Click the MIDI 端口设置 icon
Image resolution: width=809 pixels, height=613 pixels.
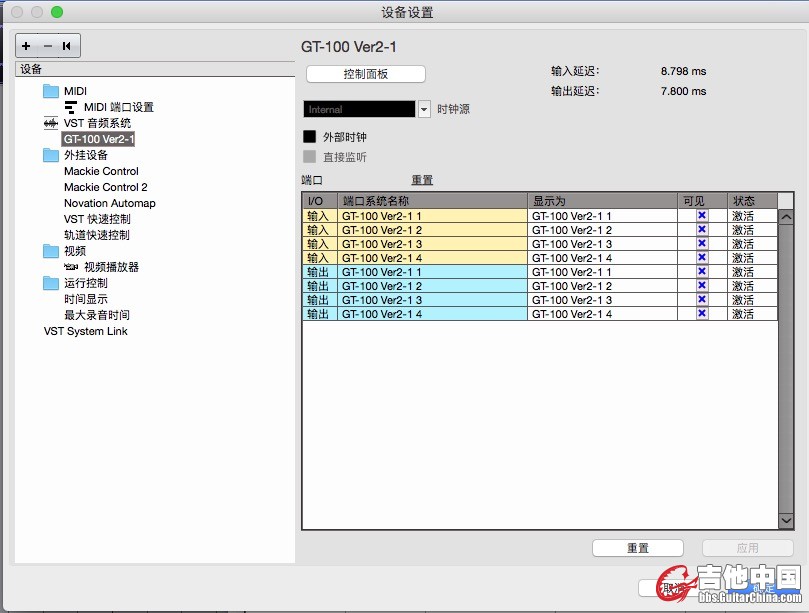coord(70,107)
